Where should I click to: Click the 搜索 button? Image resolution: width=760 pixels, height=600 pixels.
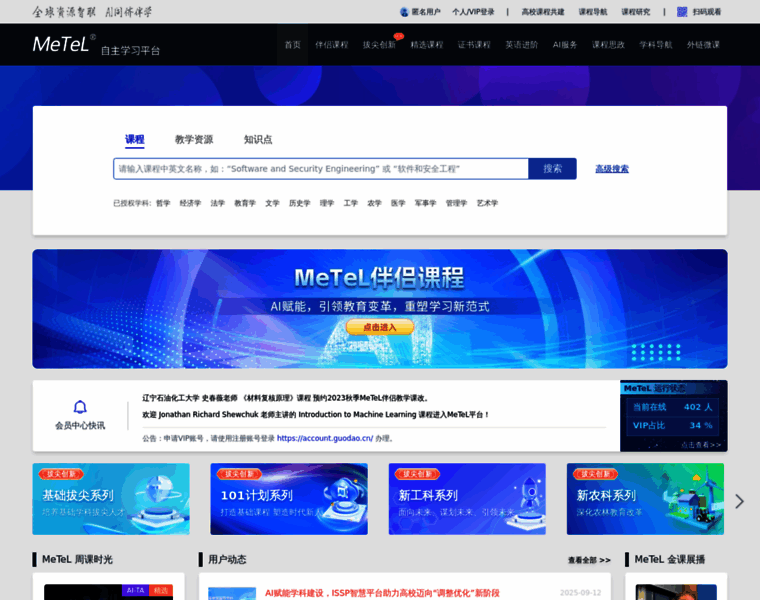point(552,168)
